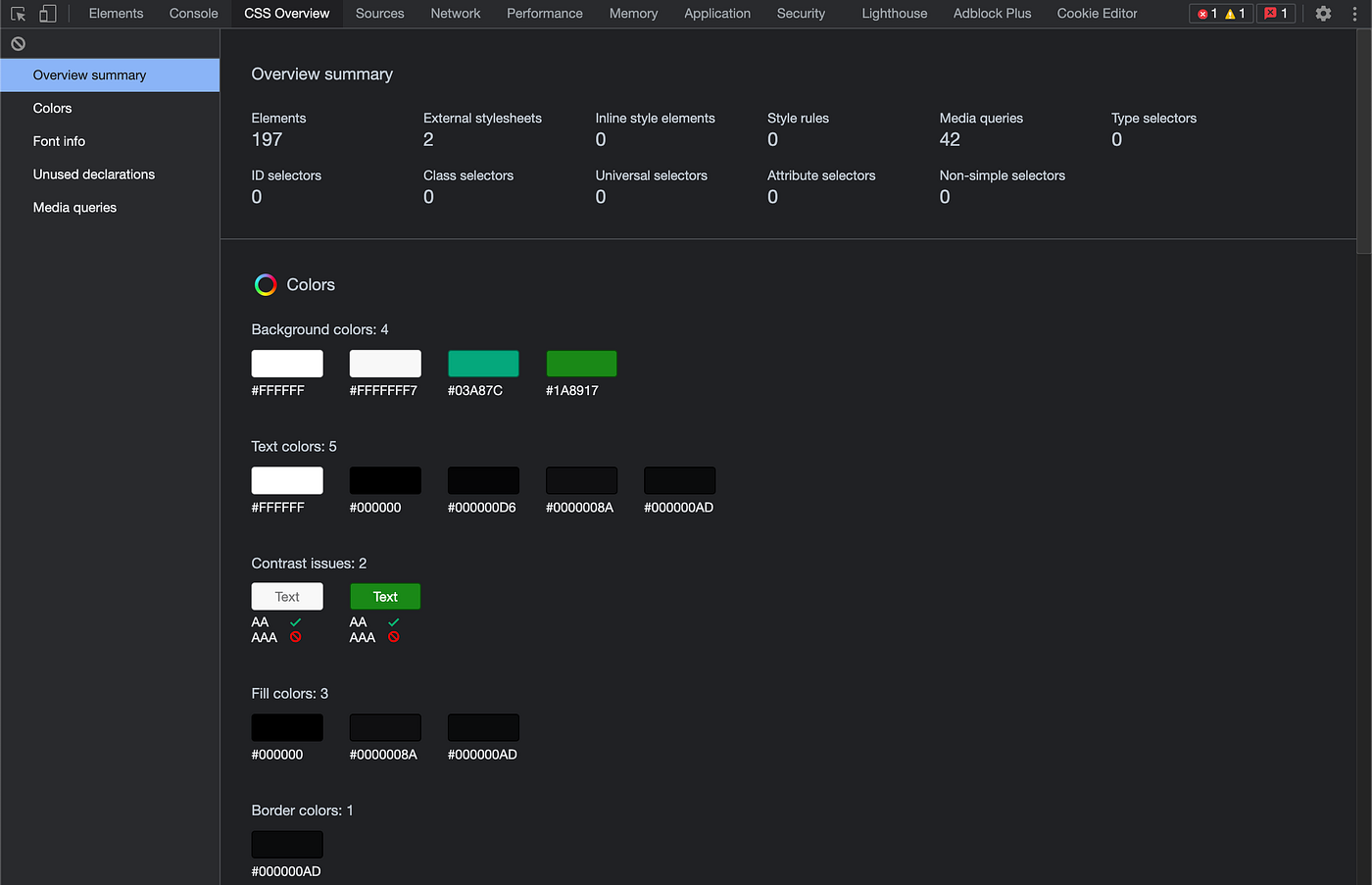Open the Memory tab
Viewport: 1372px width, 885px height.
tap(633, 14)
